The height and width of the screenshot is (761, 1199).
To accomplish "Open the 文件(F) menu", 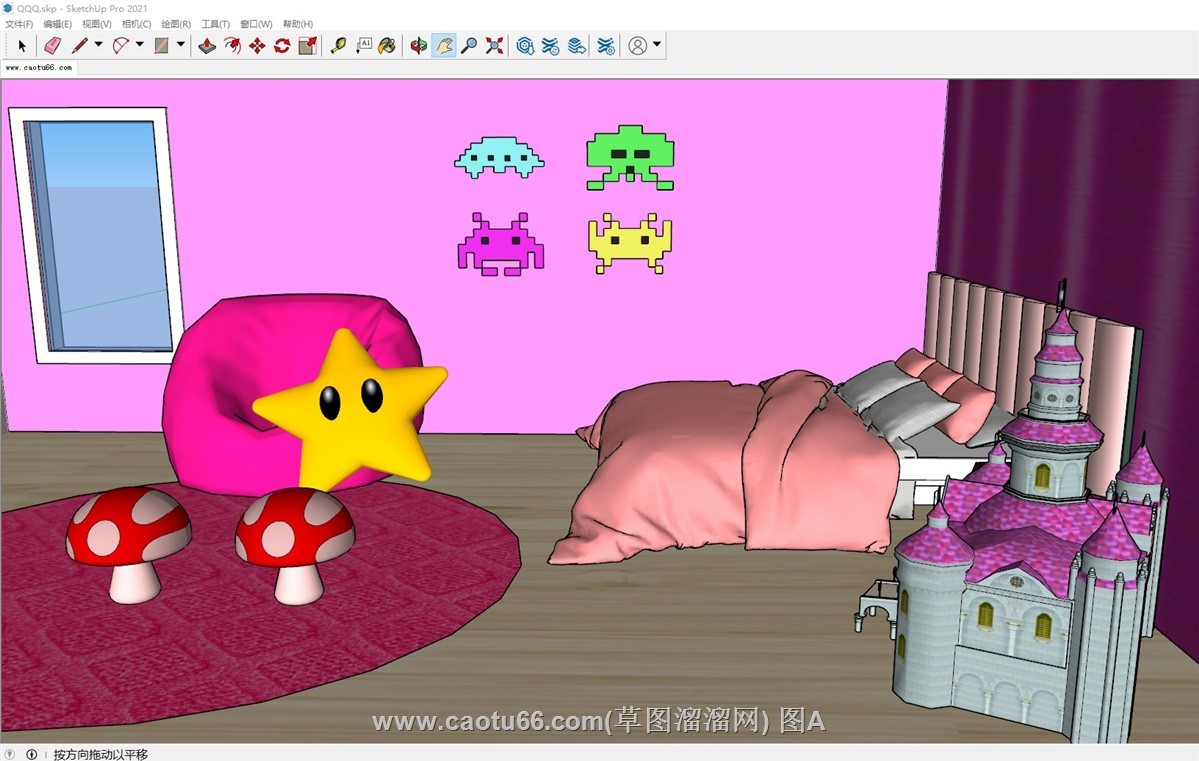I will tap(19, 24).
